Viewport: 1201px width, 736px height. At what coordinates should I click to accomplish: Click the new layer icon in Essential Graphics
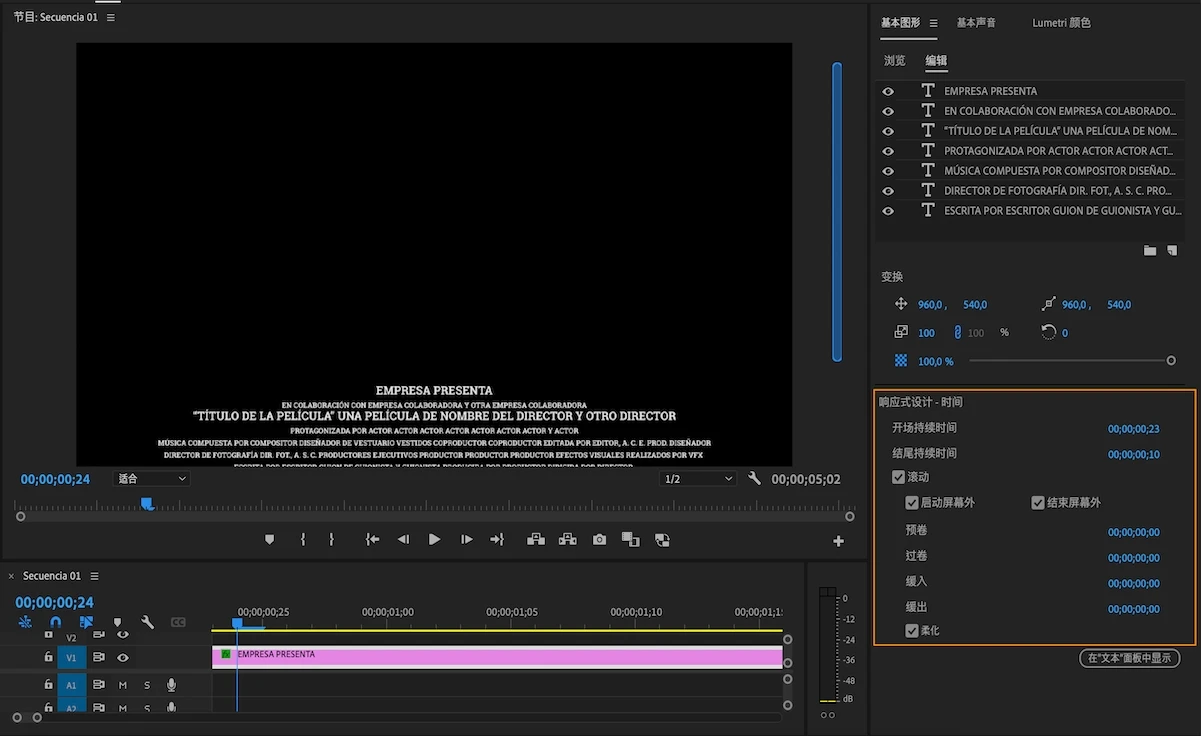[x=1172, y=250]
